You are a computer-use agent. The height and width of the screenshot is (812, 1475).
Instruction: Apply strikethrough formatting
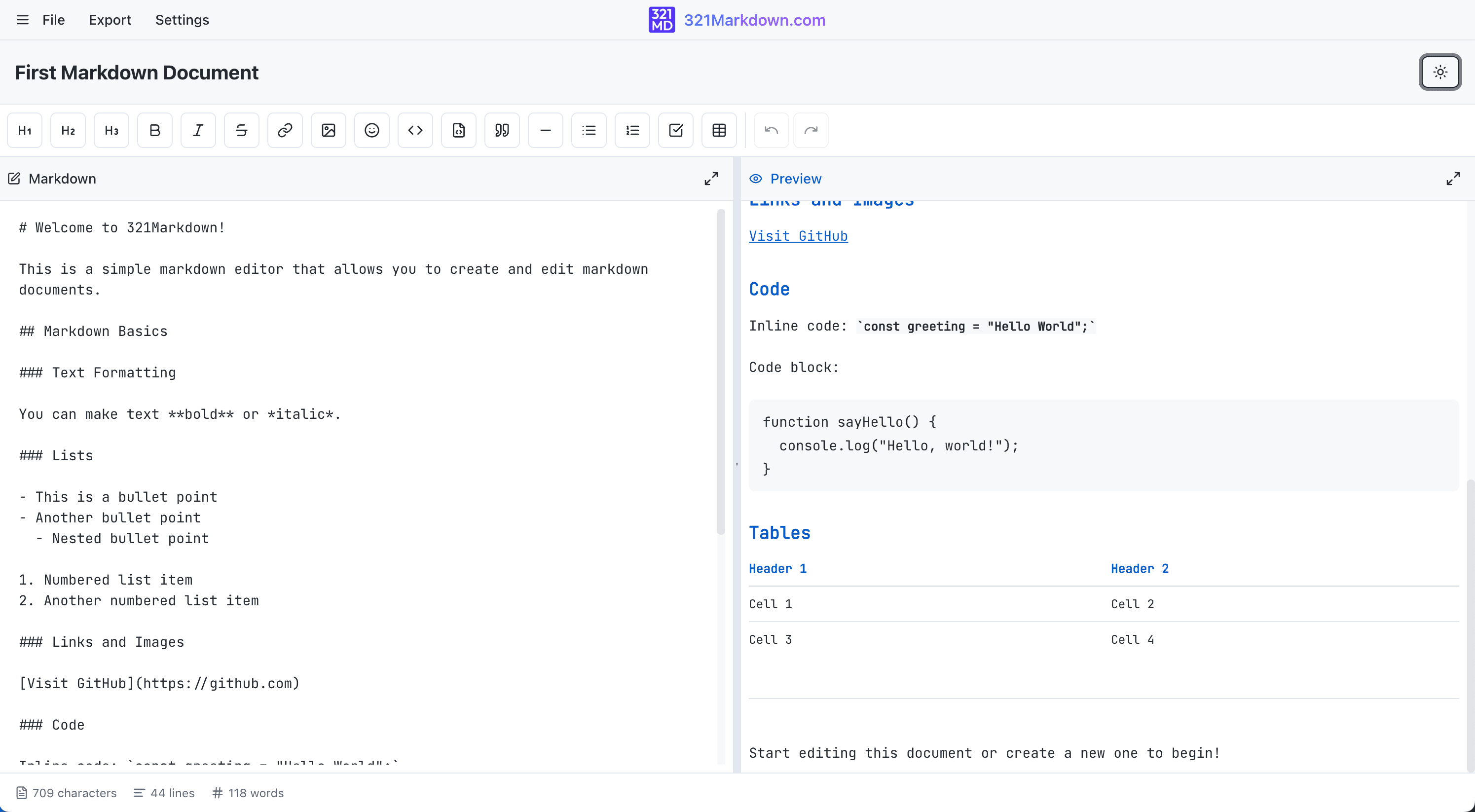pos(242,131)
